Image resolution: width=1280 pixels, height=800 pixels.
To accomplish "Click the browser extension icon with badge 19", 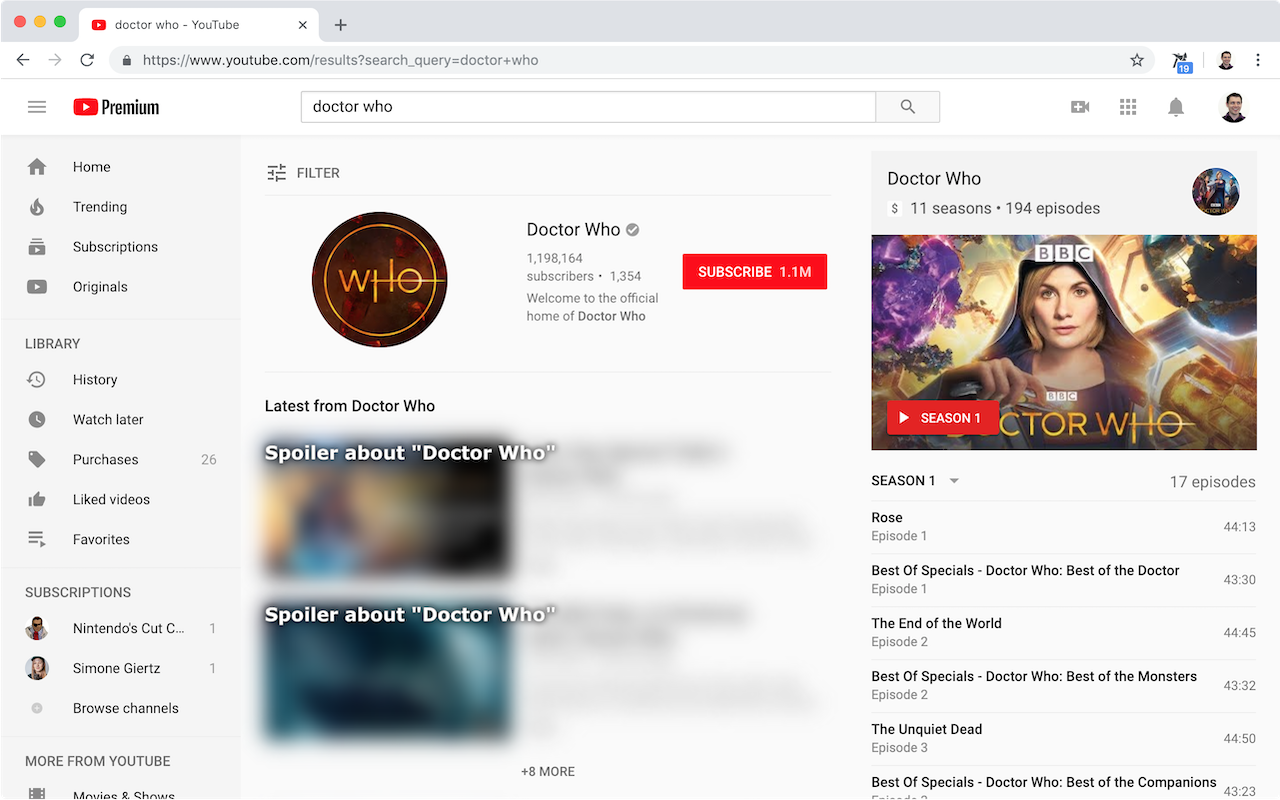I will (x=1182, y=61).
